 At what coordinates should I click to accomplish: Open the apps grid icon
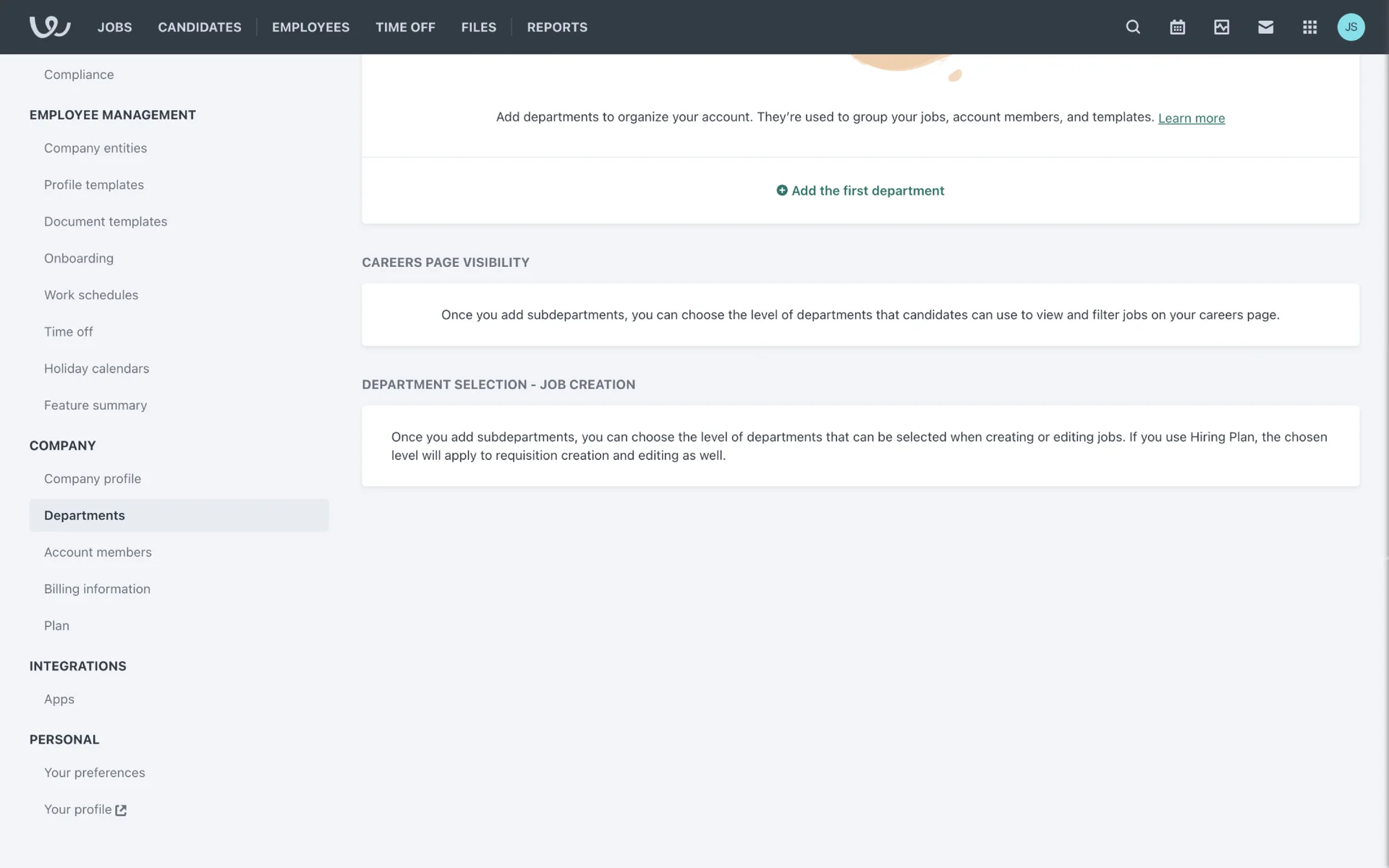[x=1309, y=27]
